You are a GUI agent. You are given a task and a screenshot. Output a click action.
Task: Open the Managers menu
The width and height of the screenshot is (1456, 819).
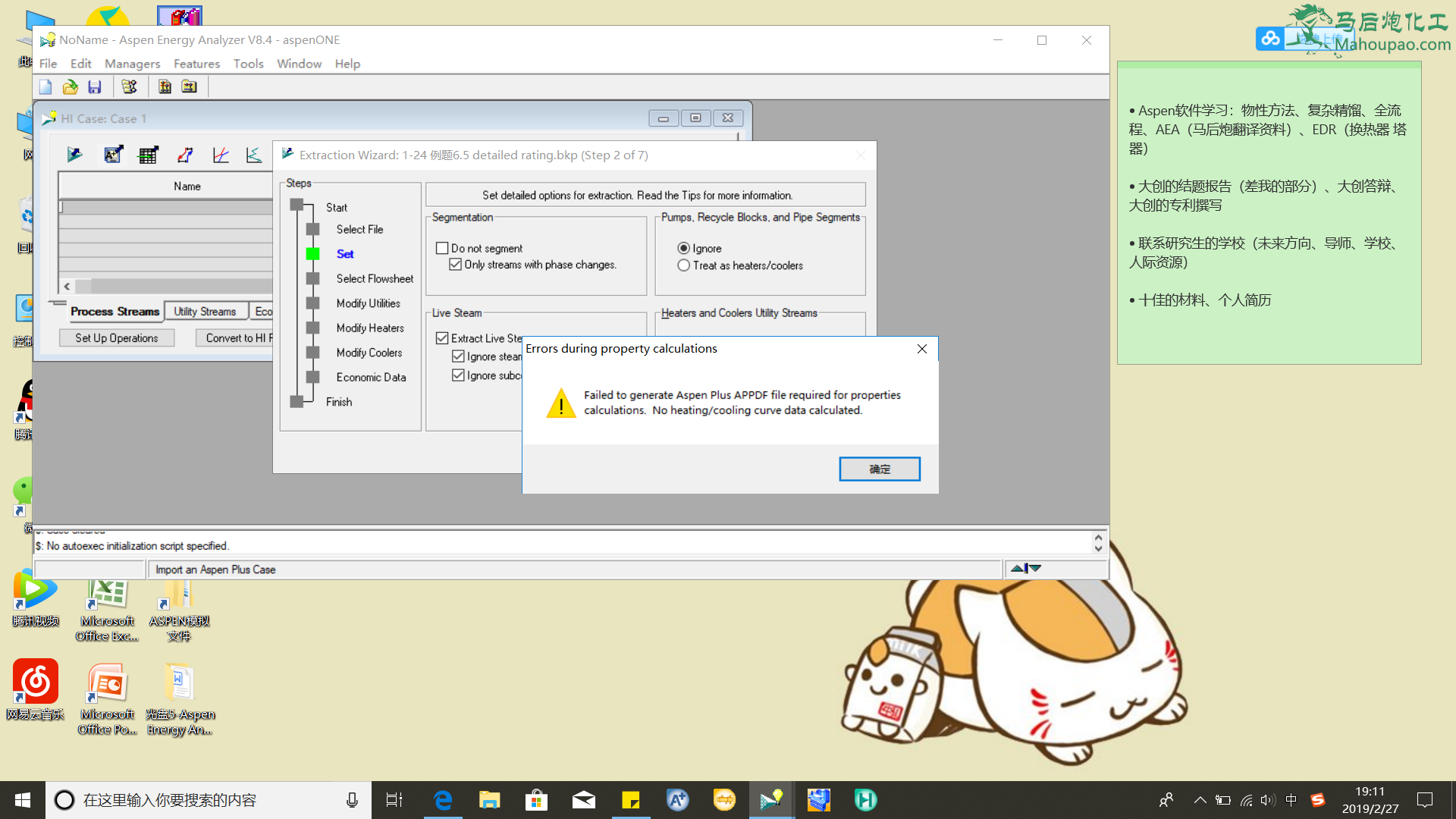132,64
